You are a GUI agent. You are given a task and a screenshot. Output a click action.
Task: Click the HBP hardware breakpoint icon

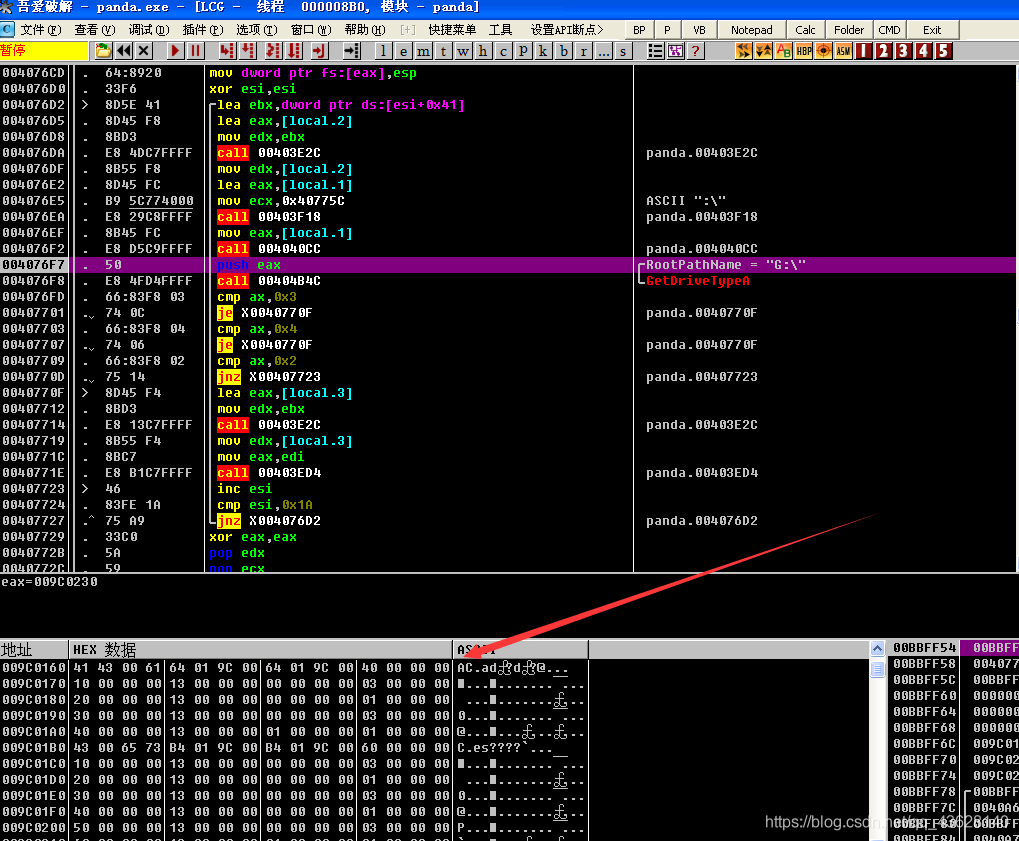tap(804, 51)
